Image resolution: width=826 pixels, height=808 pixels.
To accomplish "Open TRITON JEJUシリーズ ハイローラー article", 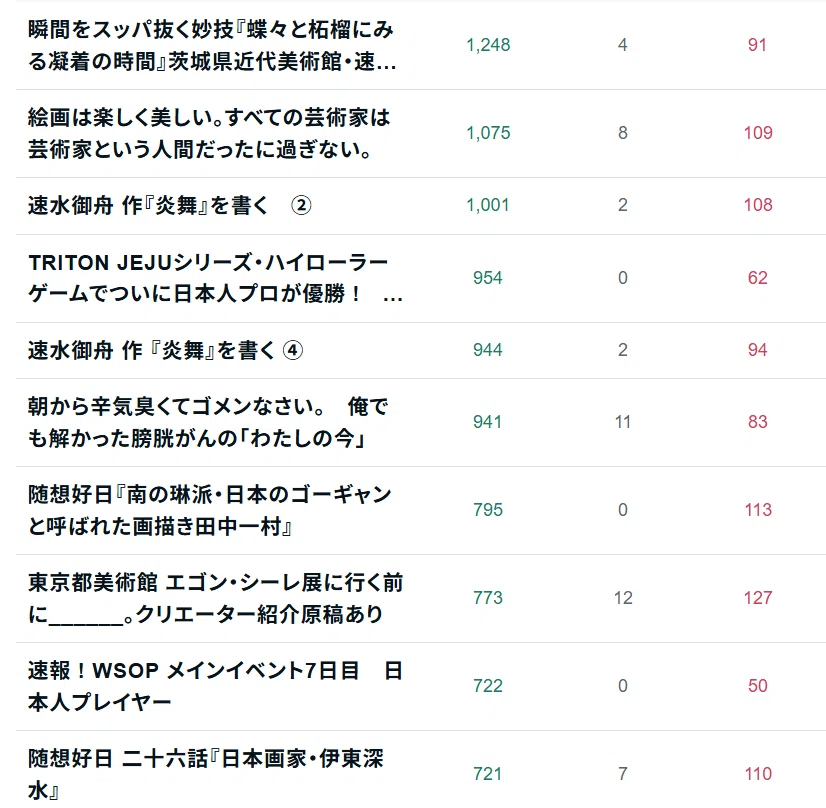I will point(215,278).
